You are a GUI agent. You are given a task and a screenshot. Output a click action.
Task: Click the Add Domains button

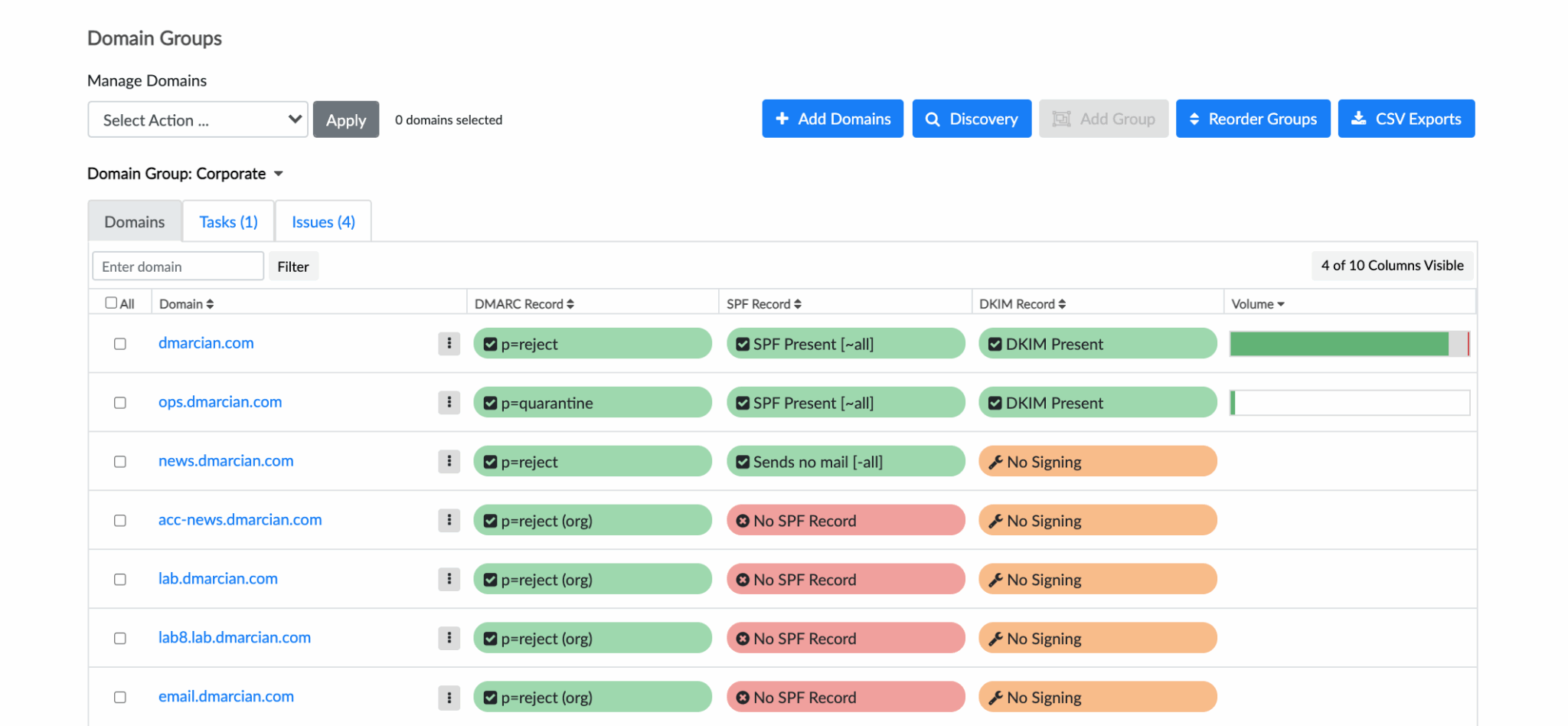pos(832,119)
